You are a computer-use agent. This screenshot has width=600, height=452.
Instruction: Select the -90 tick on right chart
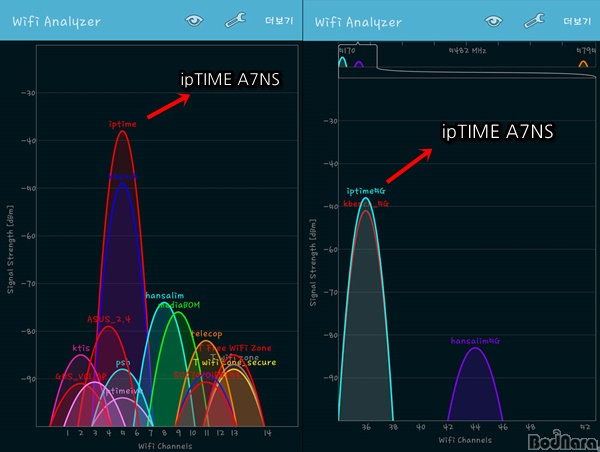pyautogui.click(x=331, y=378)
